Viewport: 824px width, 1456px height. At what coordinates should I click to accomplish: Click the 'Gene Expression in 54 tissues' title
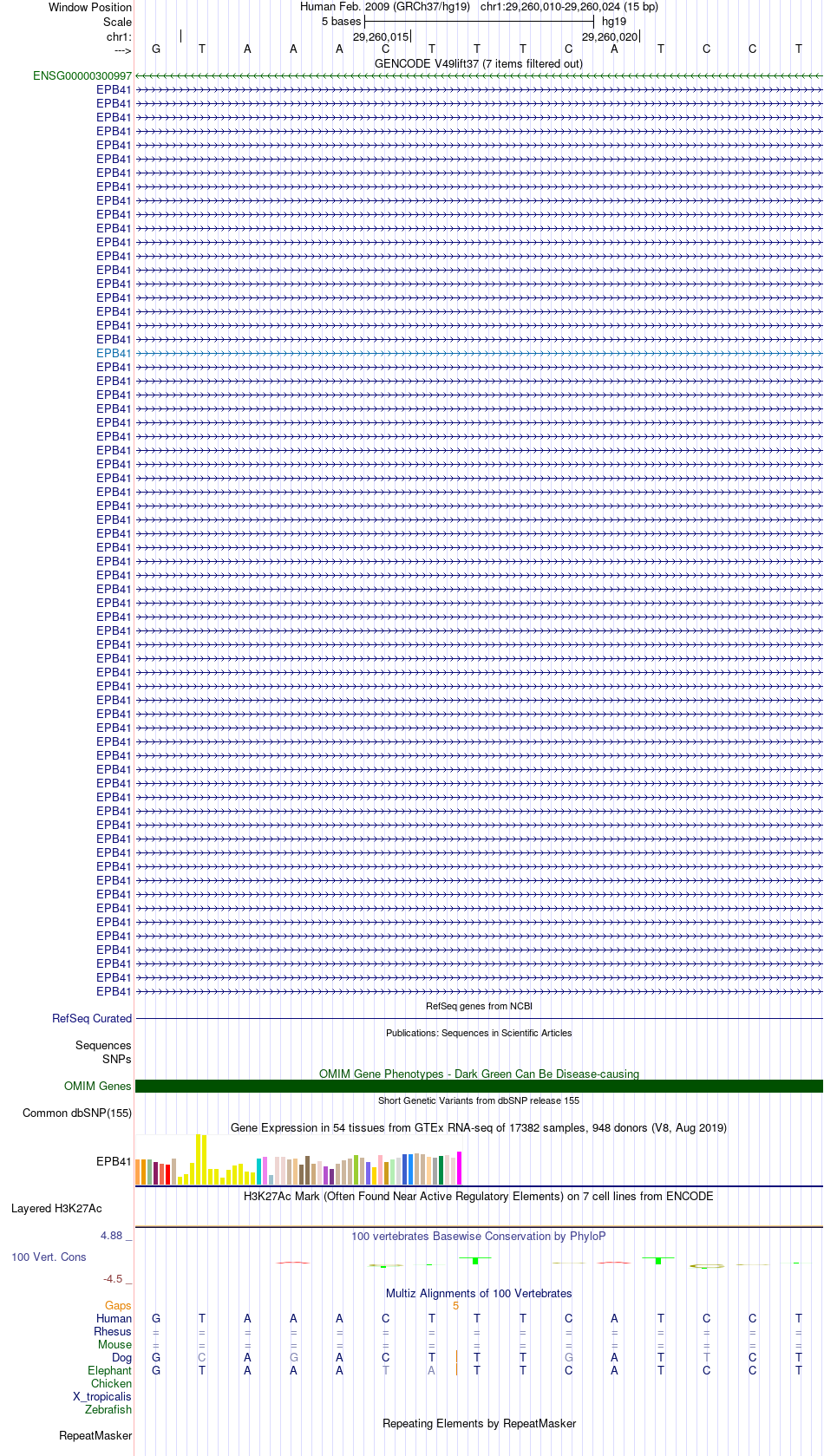click(479, 1128)
